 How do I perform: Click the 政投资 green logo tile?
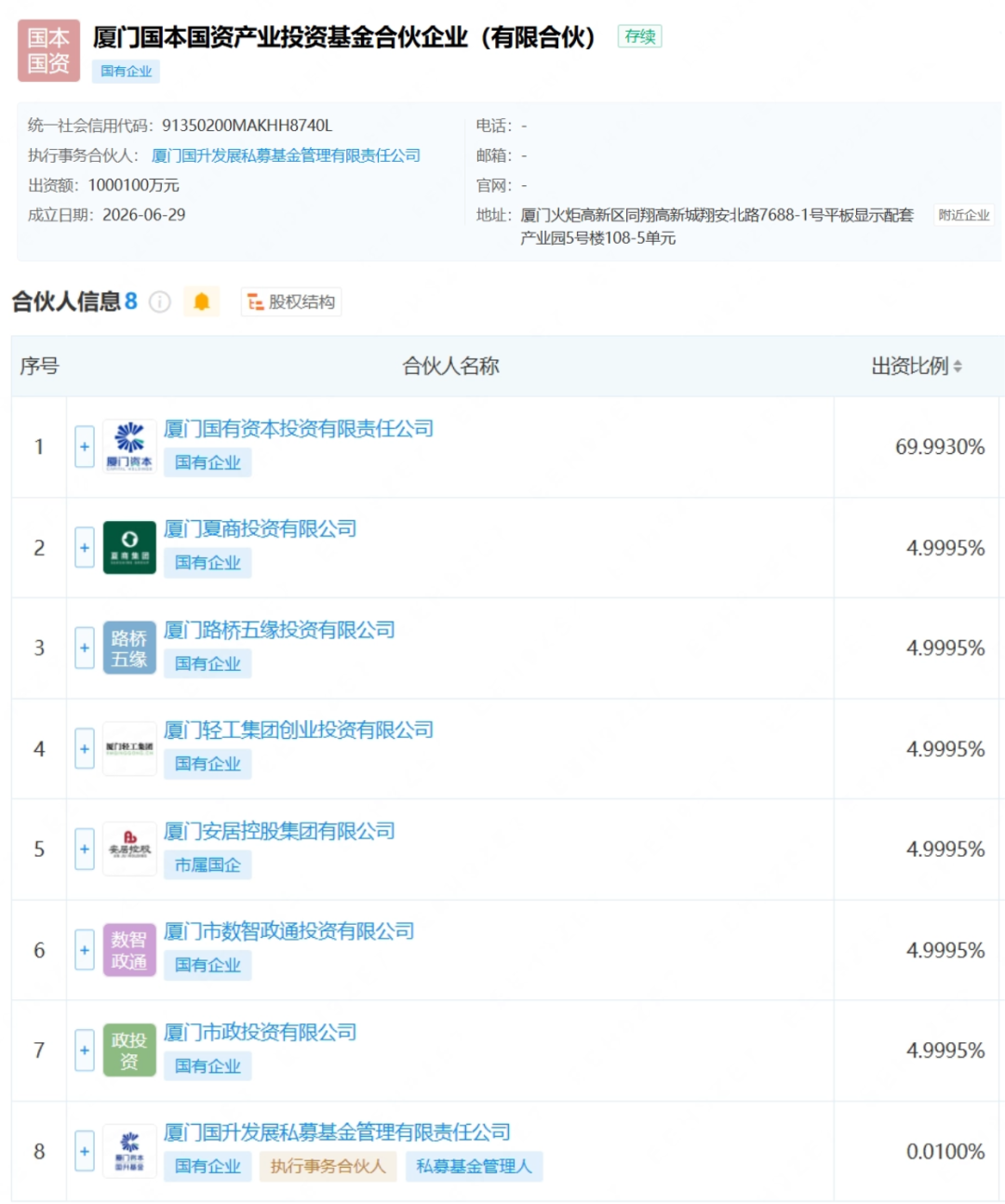[129, 1050]
